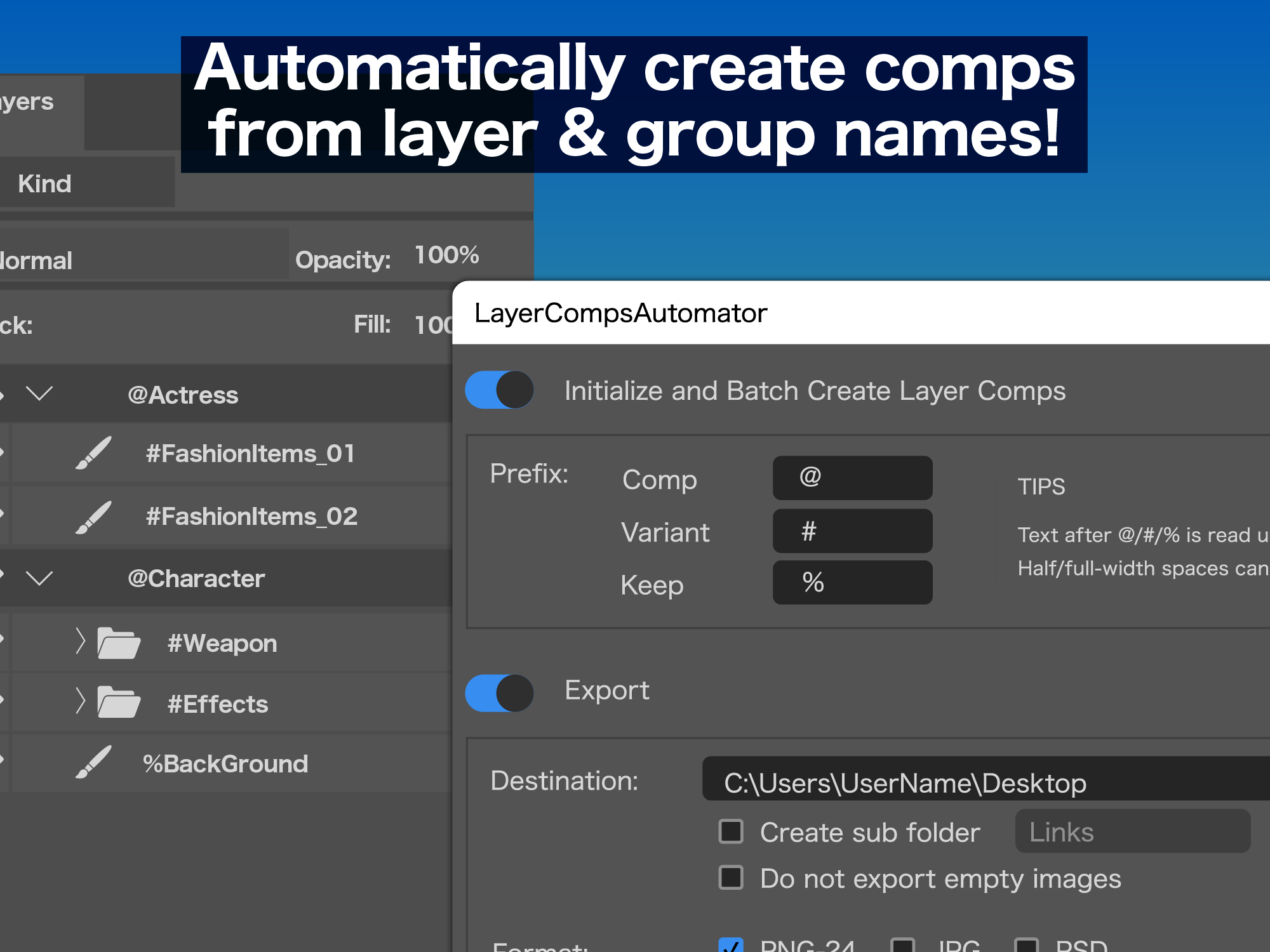Switch to the Layers panel tab
This screenshot has height=952, width=1270.
point(42,112)
